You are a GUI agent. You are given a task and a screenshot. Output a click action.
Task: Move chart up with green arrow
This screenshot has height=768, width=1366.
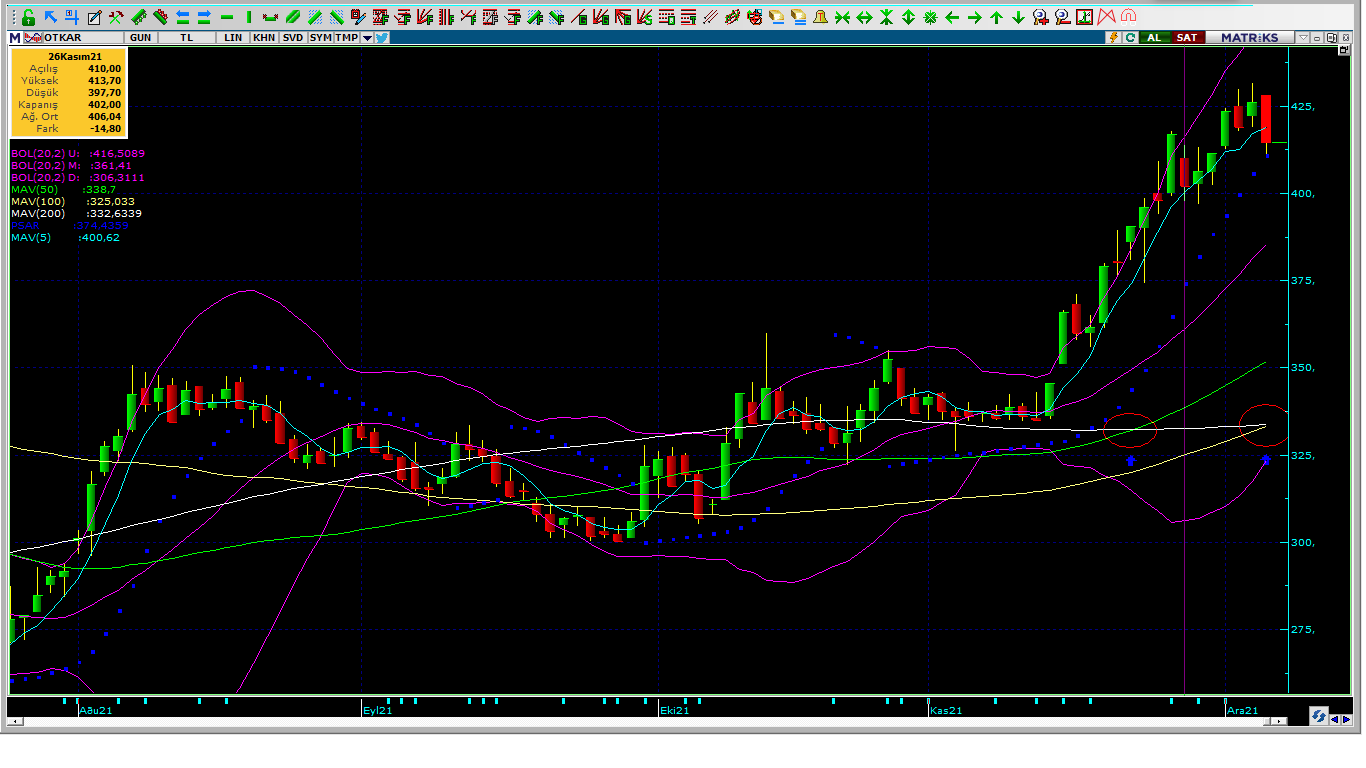(x=996, y=17)
